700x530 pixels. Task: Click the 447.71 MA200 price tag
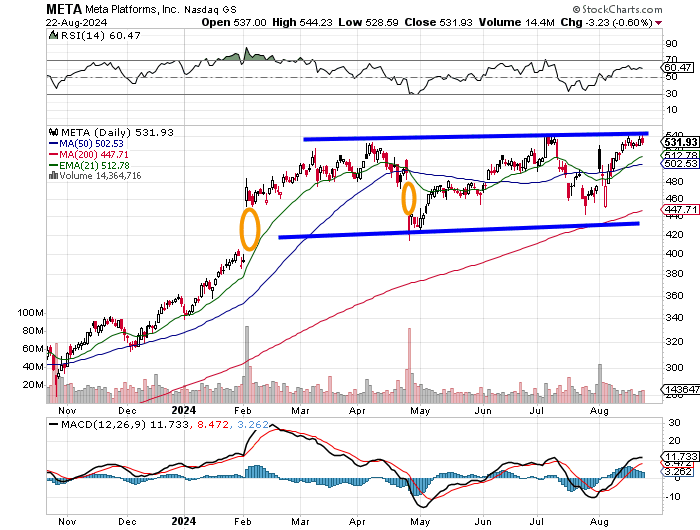[x=680, y=209]
